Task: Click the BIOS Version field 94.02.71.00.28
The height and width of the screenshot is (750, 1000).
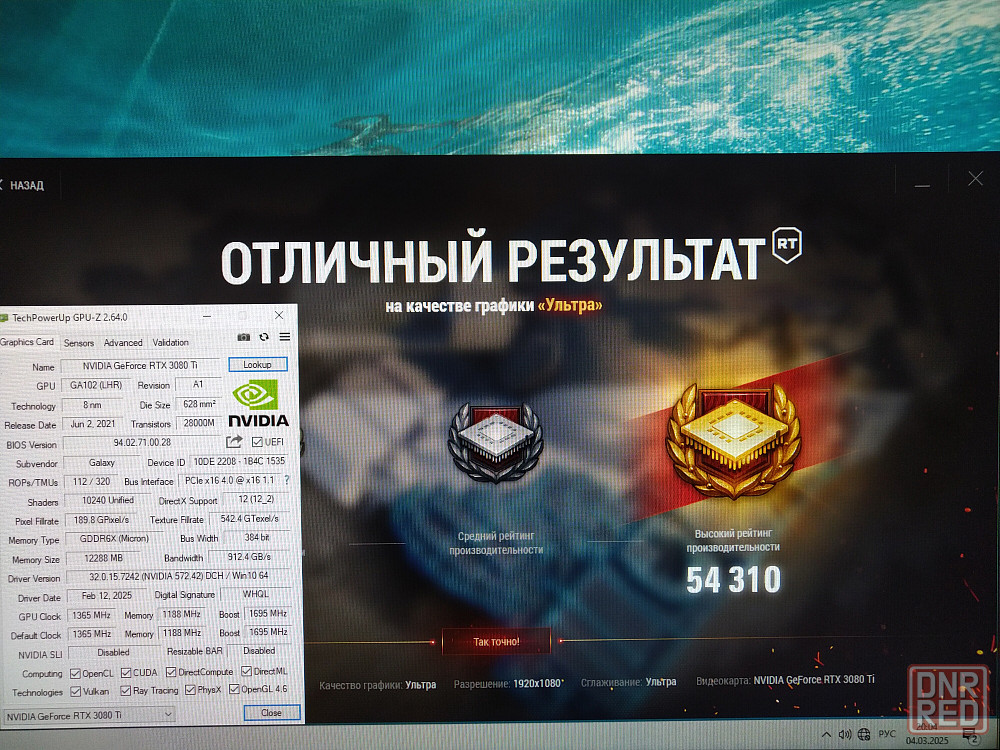Action: (142, 443)
